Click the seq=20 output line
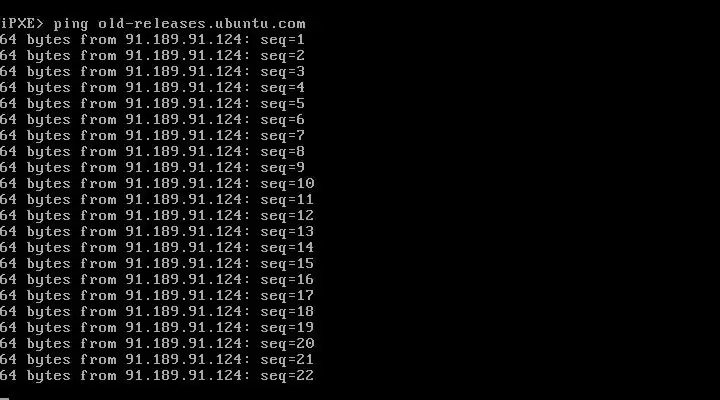 tap(157, 344)
